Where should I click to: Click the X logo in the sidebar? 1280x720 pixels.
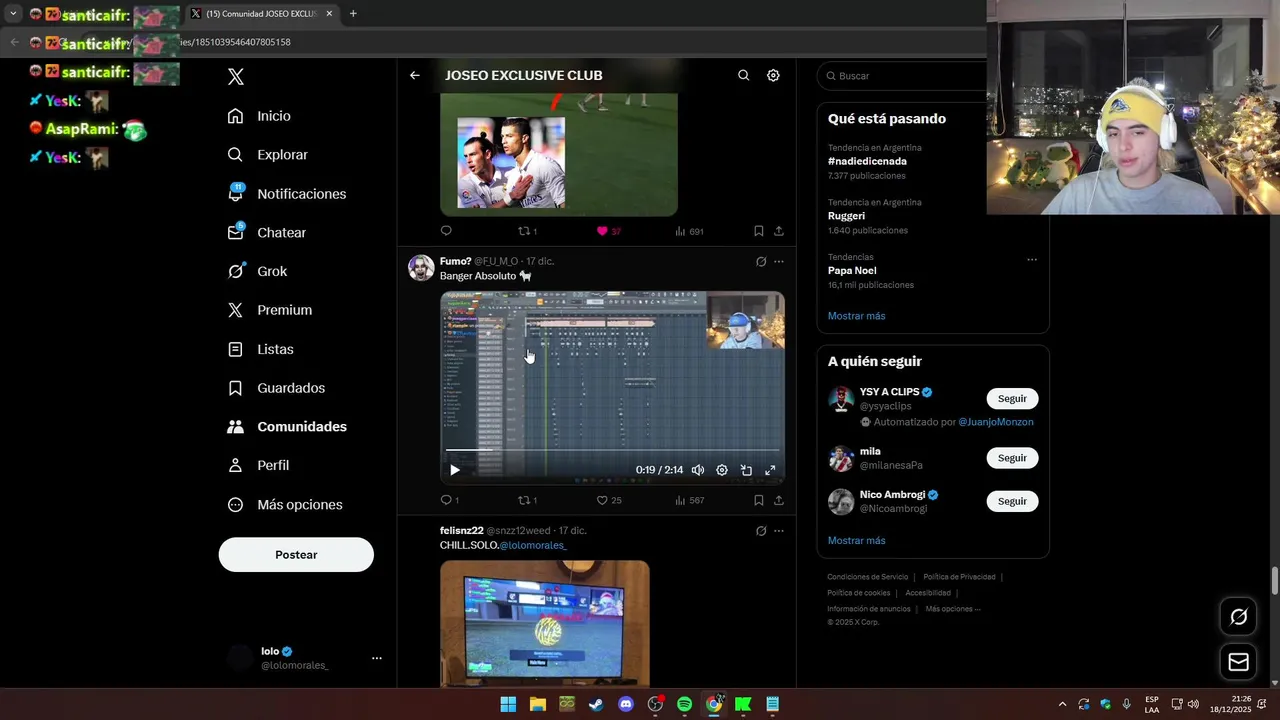click(x=236, y=77)
